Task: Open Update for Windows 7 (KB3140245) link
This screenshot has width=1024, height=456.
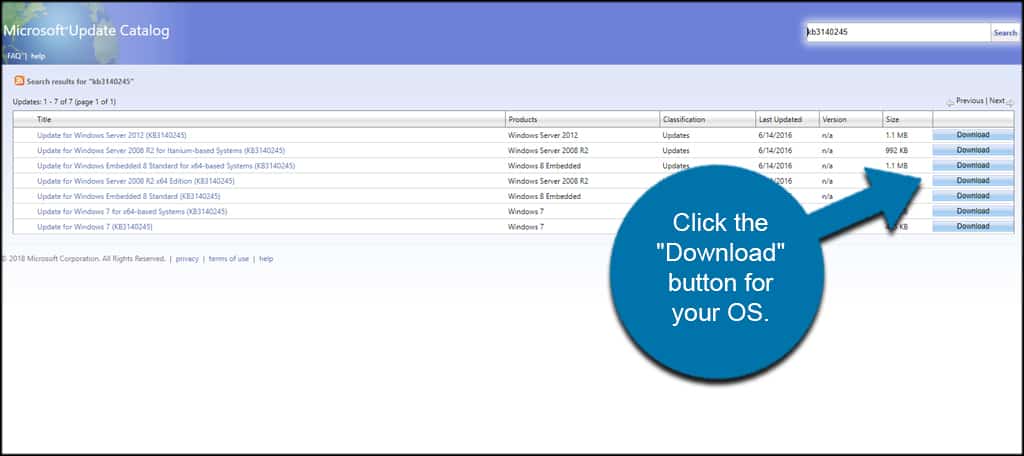Action: 95,227
